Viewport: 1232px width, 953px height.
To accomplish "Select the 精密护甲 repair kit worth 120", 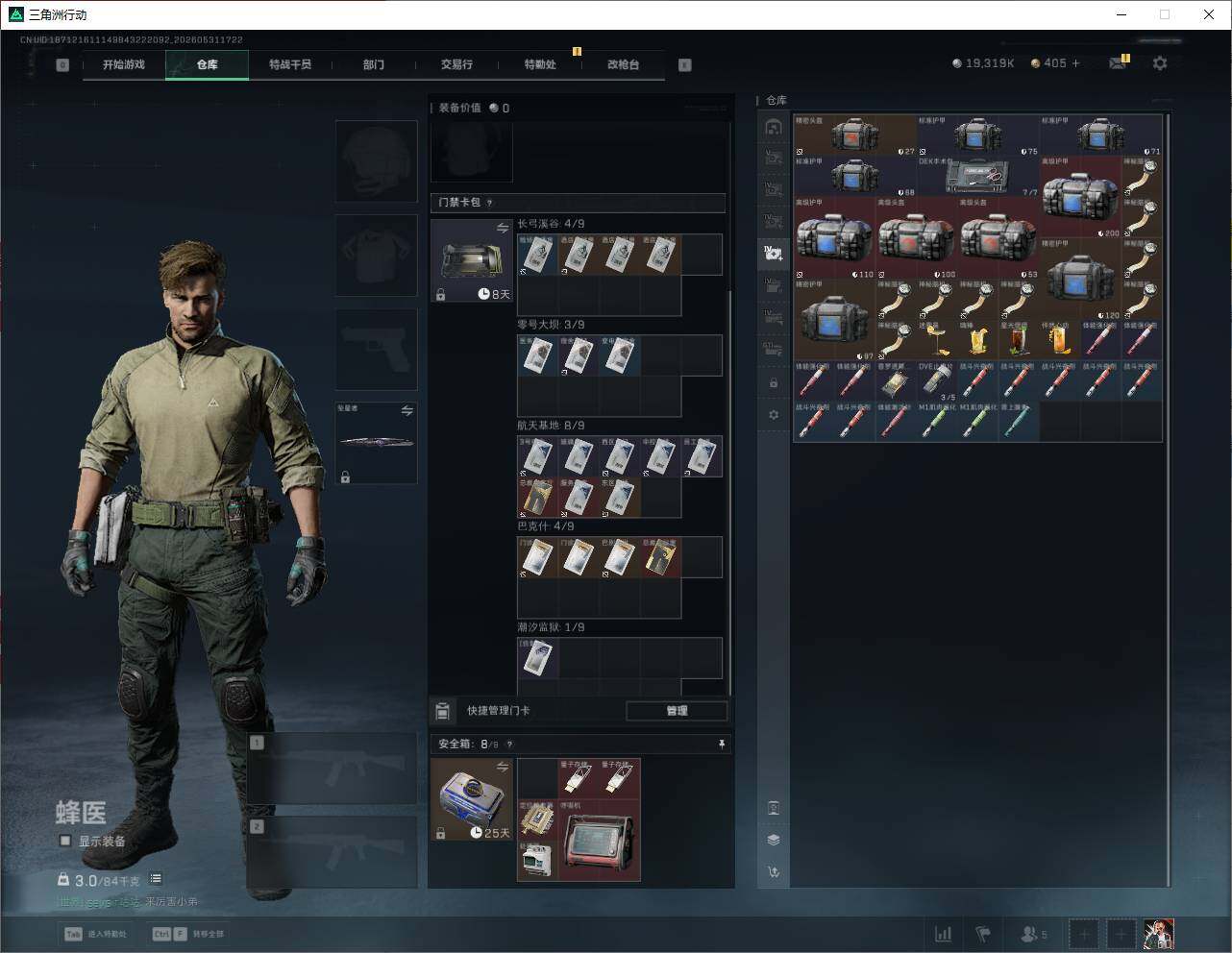I will pyautogui.click(x=1081, y=280).
